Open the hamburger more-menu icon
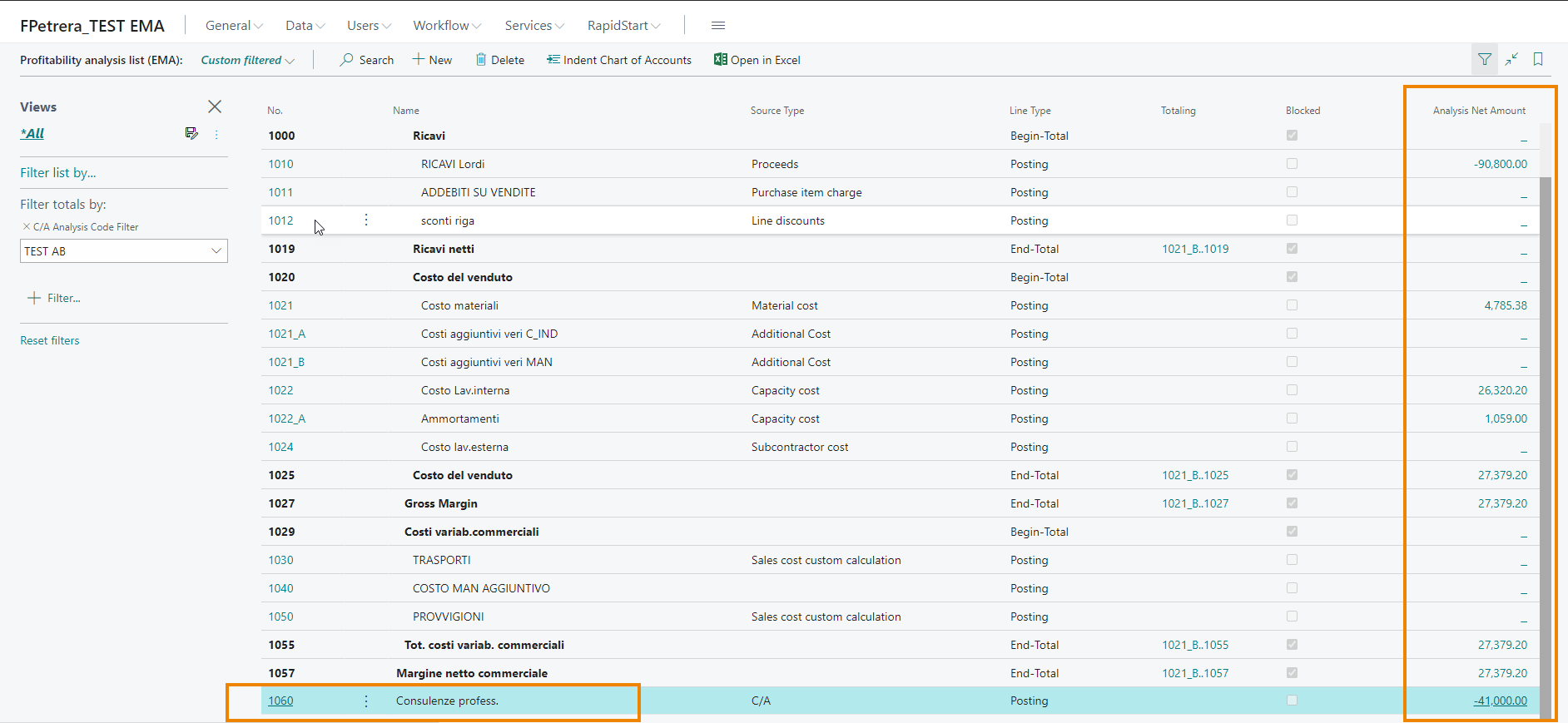This screenshot has height=723, width=1568. pos(718,26)
